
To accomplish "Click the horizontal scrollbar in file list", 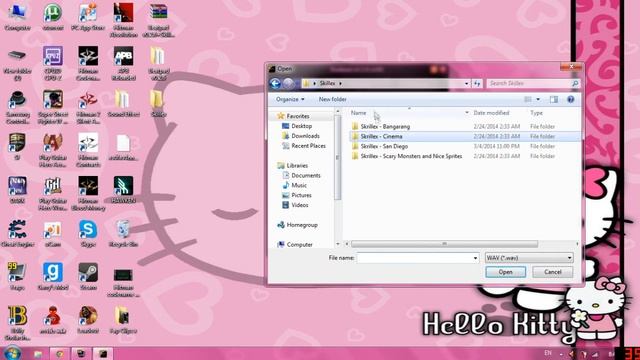I will point(444,244).
